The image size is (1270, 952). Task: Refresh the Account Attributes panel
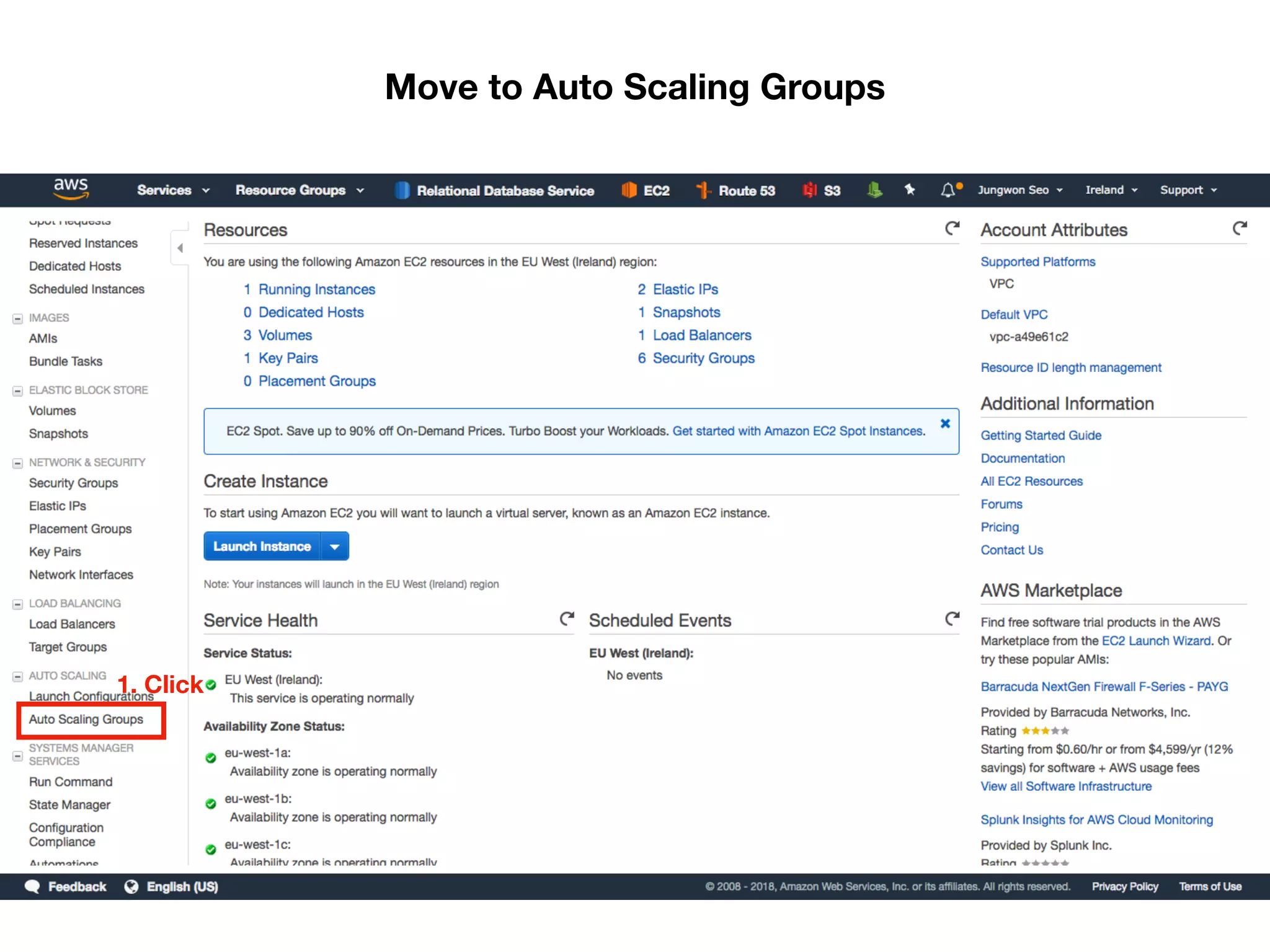[x=1239, y=229]
